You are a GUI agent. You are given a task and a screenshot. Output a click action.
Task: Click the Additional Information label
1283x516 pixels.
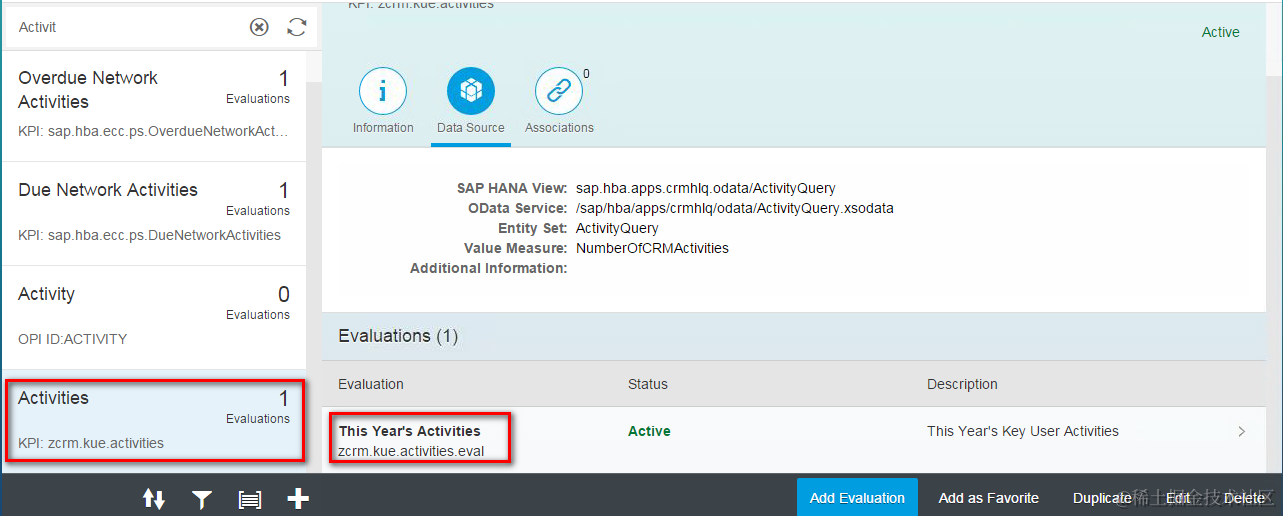[x=489, y=268]
